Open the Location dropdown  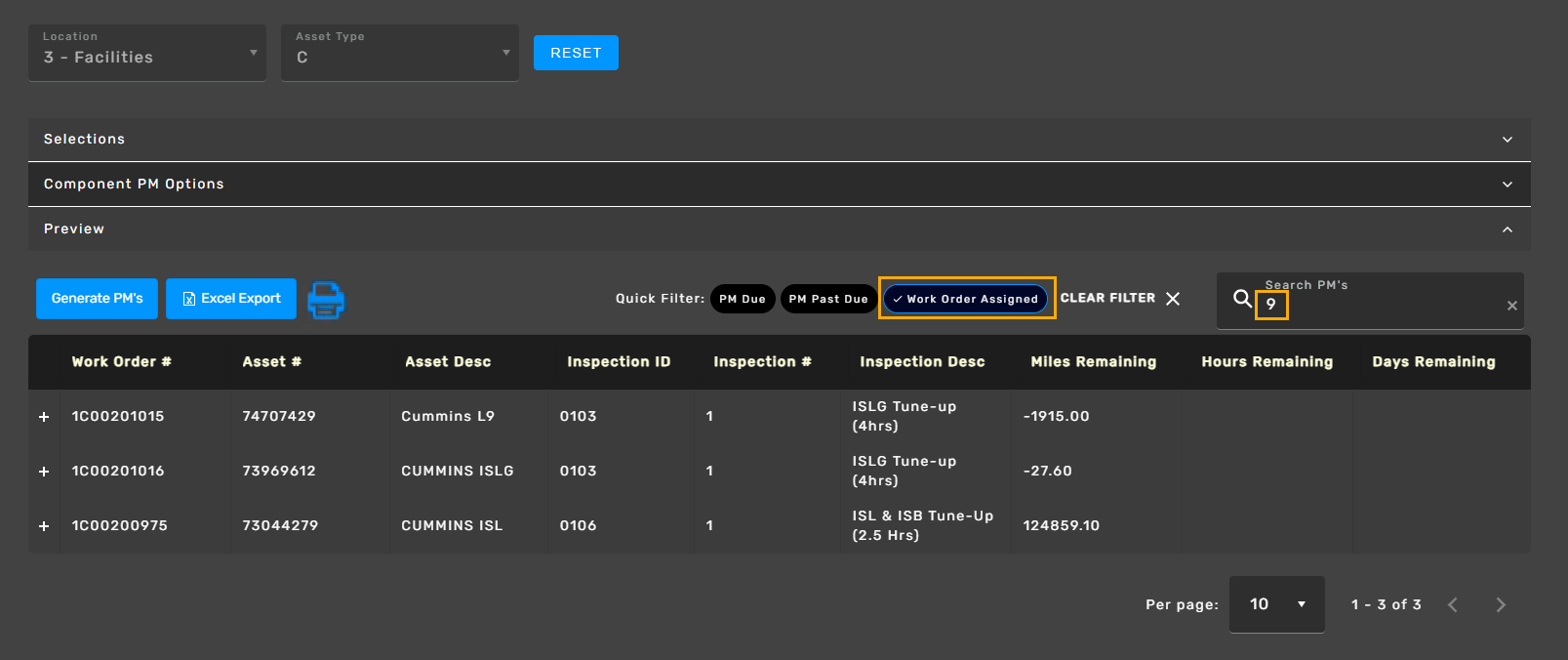[147, 54]
